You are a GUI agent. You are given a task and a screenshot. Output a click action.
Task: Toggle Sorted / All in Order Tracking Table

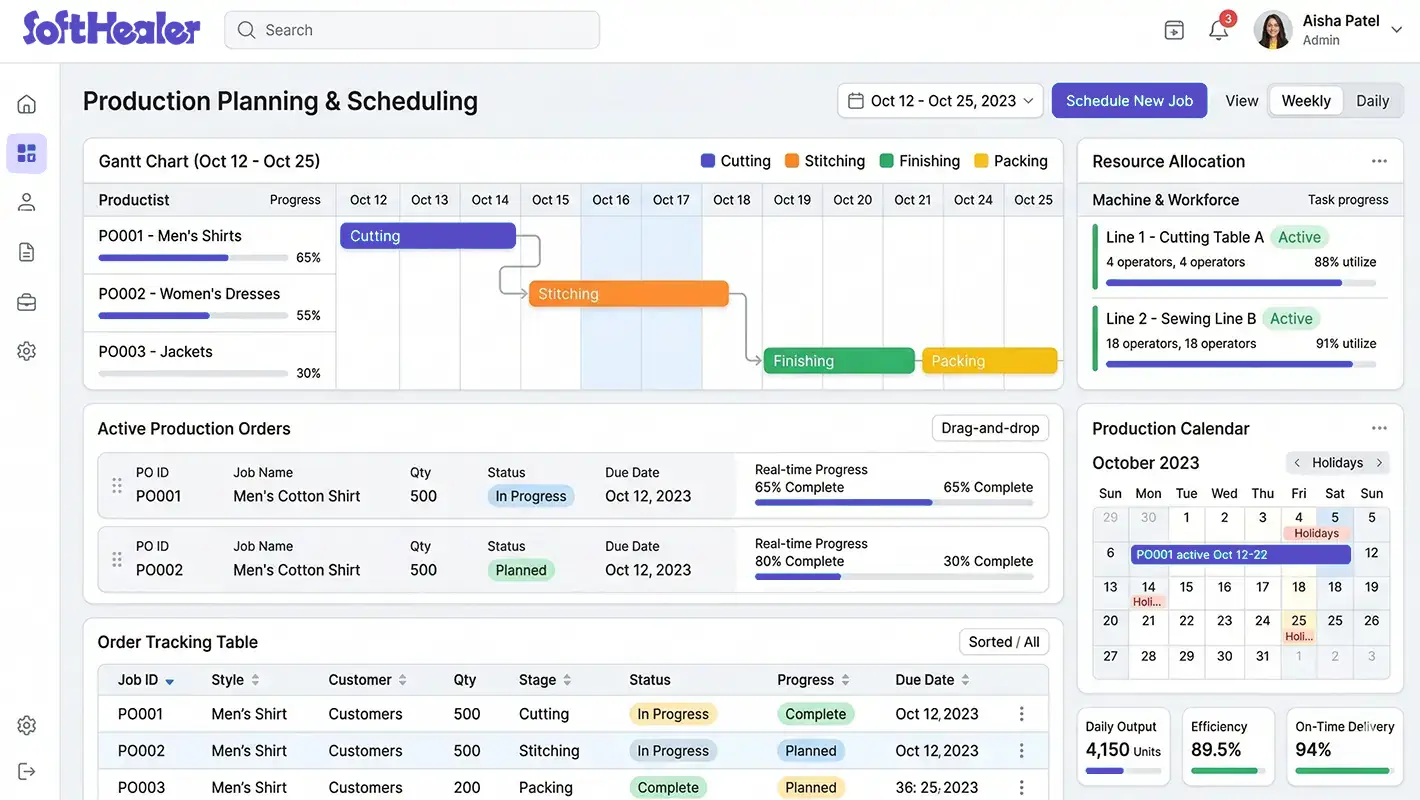(x=1003, y=641)
